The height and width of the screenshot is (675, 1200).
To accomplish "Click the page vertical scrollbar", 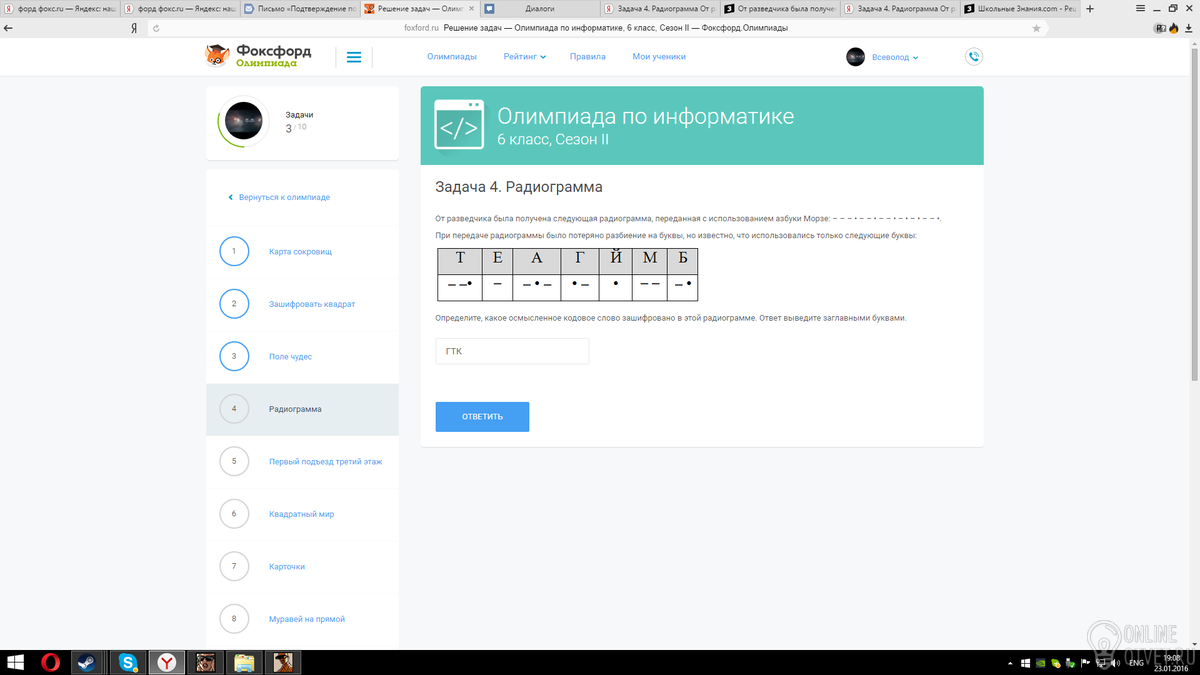I will pyautogui.click(x=1194, y=342).
